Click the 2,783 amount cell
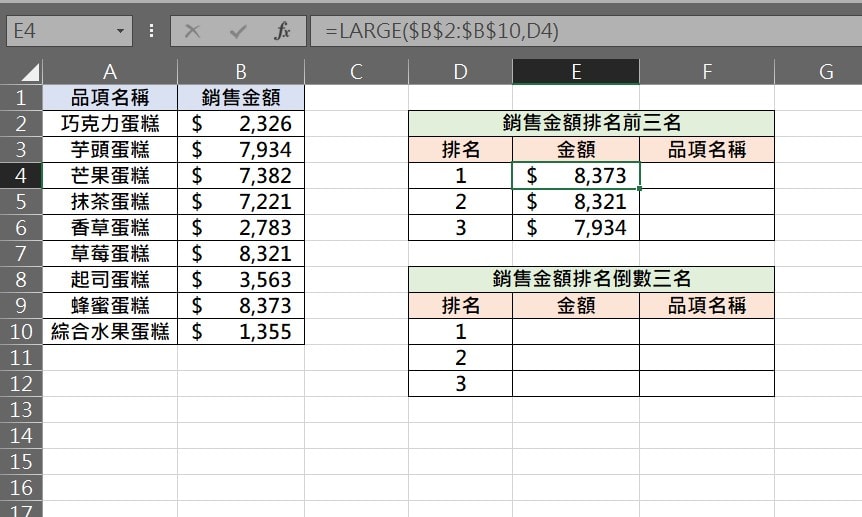The width and height of the screenshot is (862, 517). coord(241,228)
